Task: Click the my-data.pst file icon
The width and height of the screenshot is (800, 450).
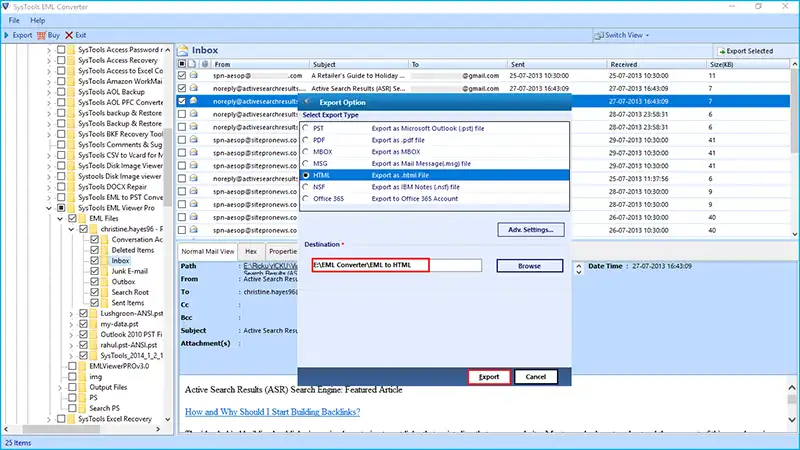Action: click(x=93, y=324)
